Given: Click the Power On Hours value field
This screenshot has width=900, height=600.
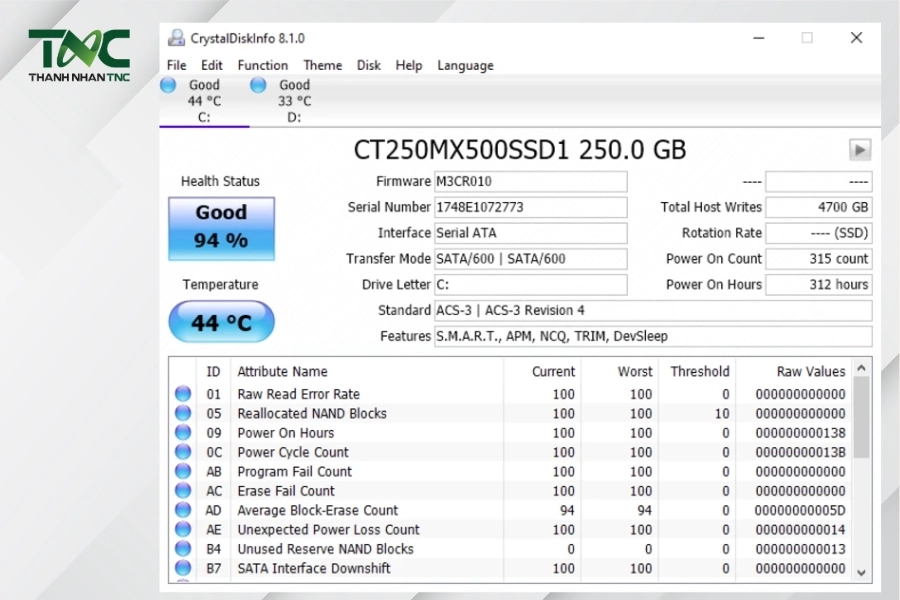Looking at the screenshot, I should [x=819, y=285].
